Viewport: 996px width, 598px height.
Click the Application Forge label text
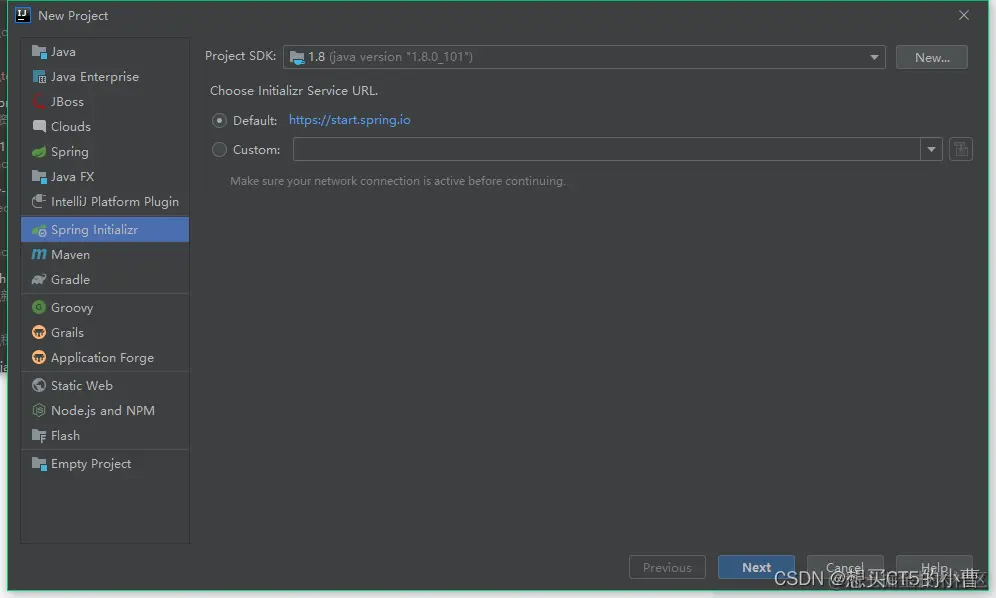pos(102,358)
